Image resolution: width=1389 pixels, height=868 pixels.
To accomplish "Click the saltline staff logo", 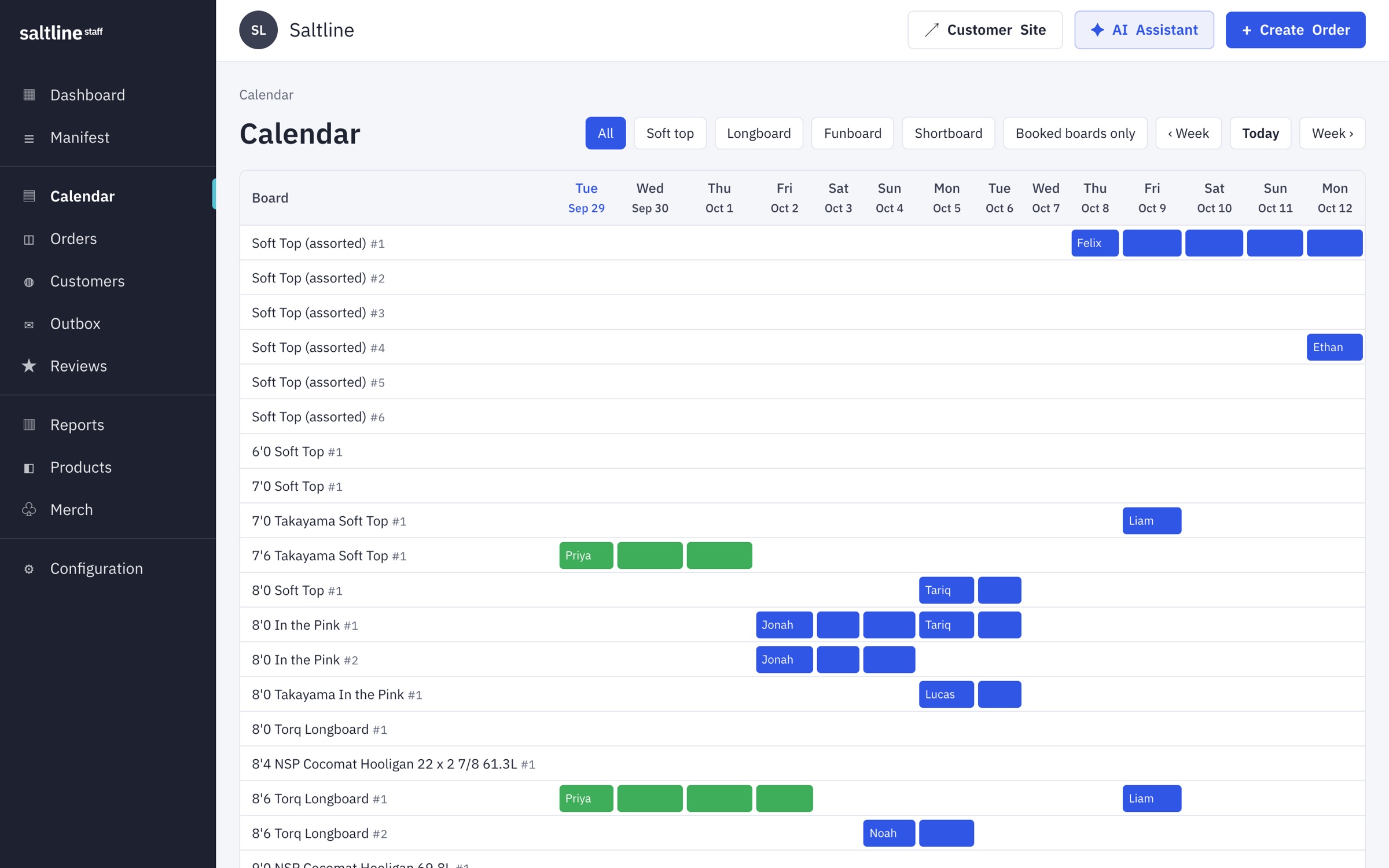I will pos(61,32).
